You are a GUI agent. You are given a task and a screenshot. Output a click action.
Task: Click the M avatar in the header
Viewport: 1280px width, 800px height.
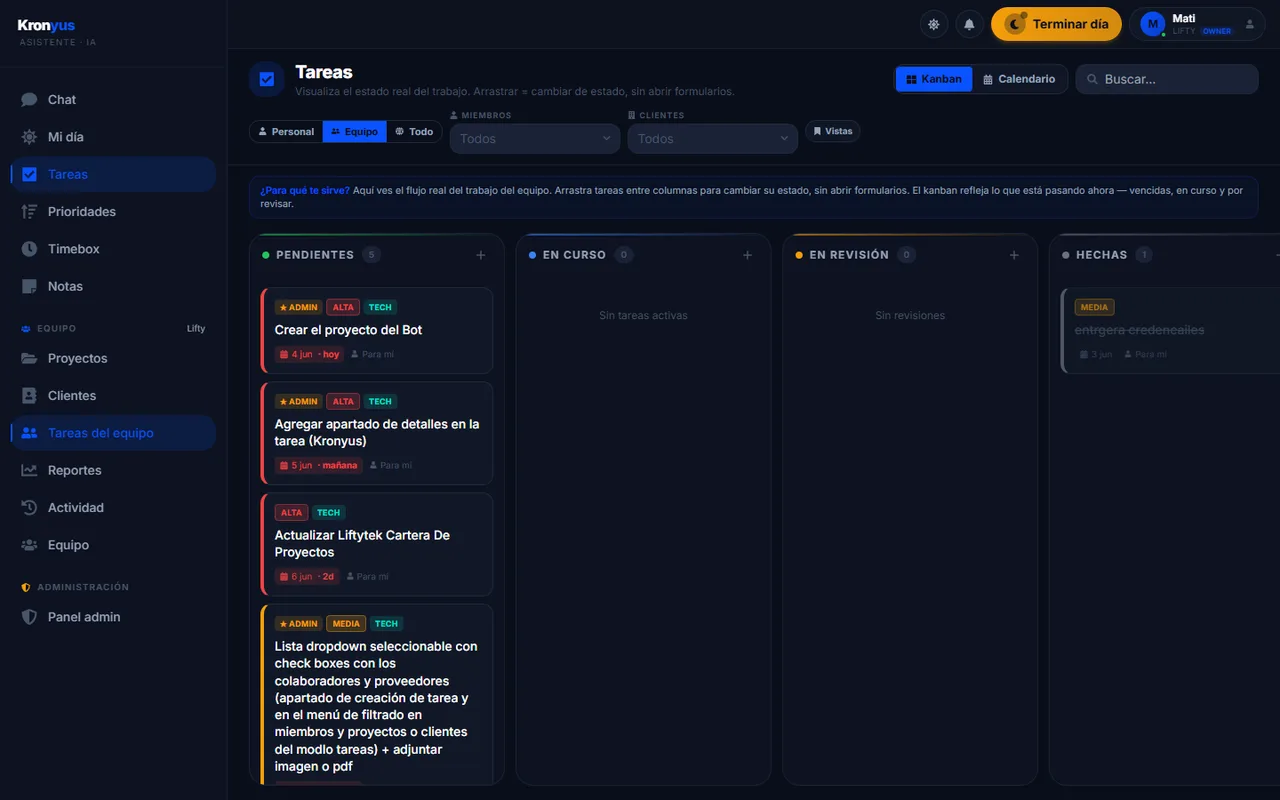(x=1153, y=24)
